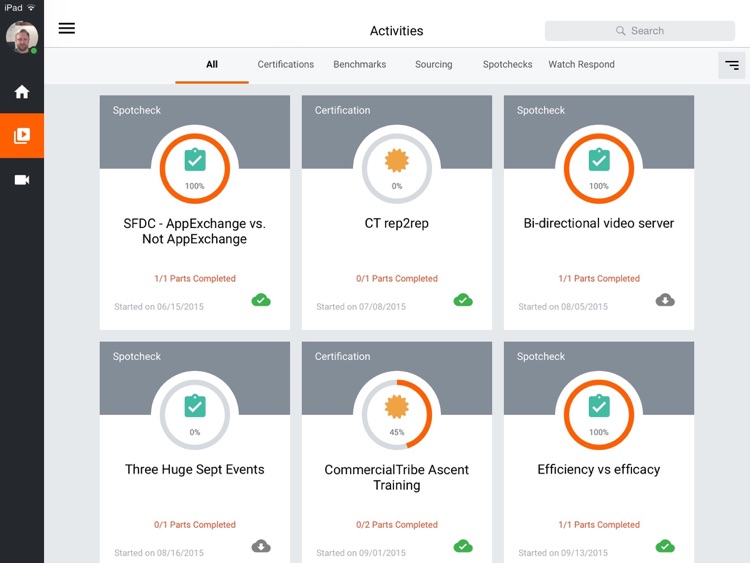Click the Bi-directional video server clipboard icon

click(599, 160)
